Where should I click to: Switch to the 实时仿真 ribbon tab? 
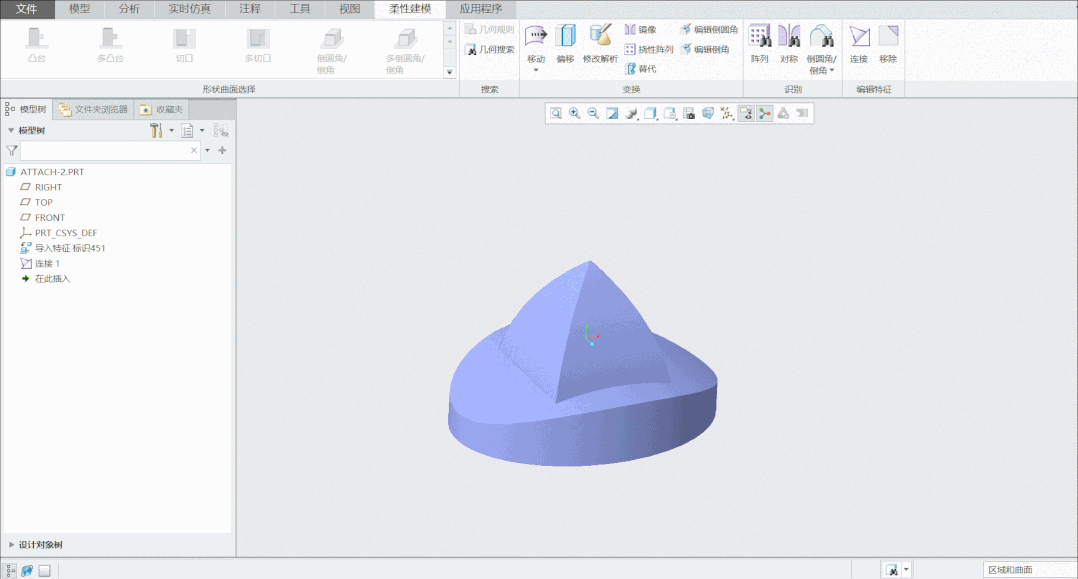pyautogui.click(x=190, y=9)
